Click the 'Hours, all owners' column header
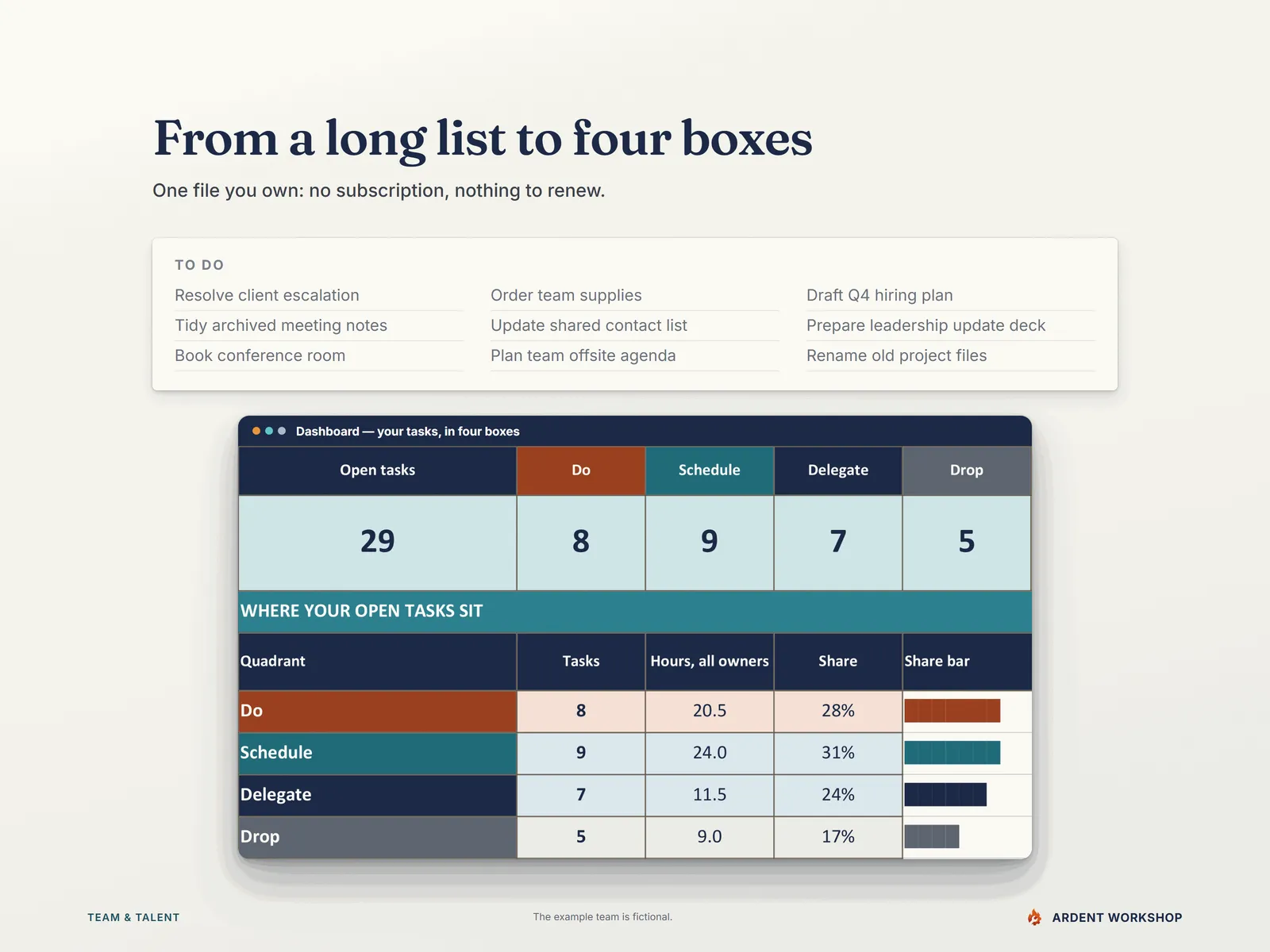The width and height of the screenshot is (1270, 952). click(710, 662)
